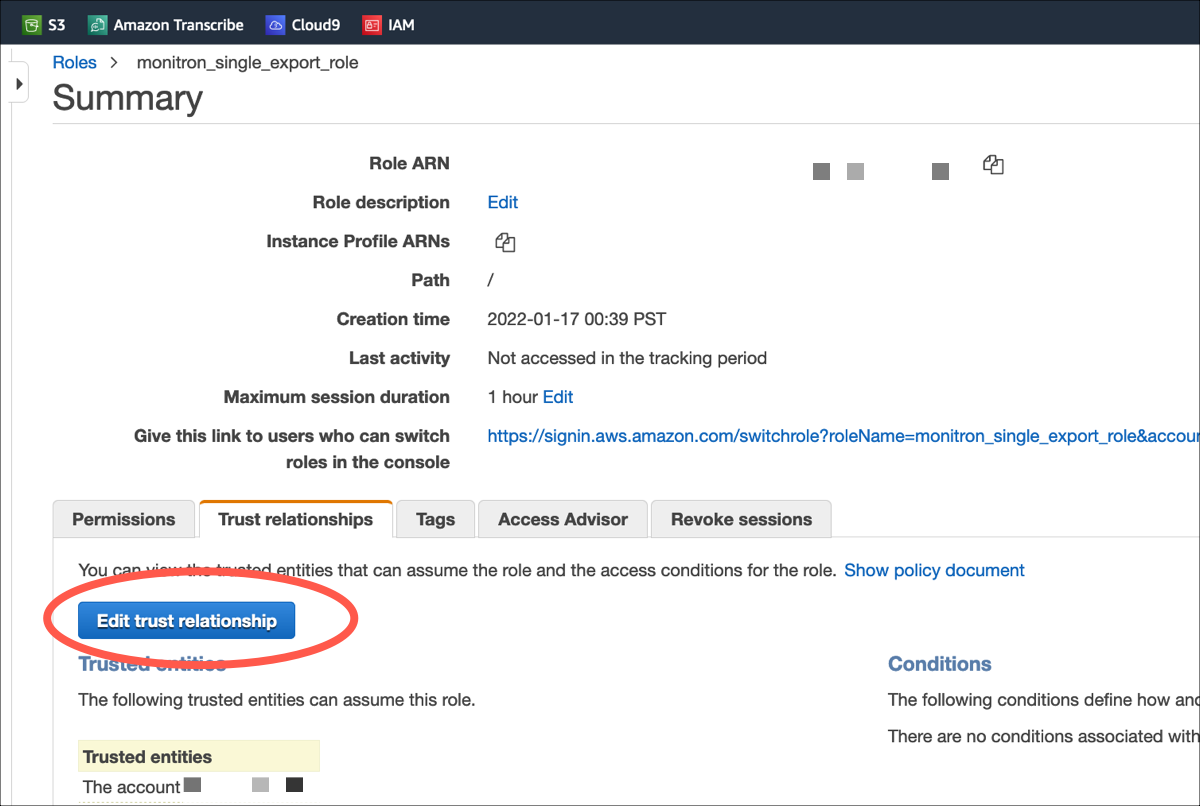
Task: Click the Edit trust relationship button
Action: coord(186,620)
